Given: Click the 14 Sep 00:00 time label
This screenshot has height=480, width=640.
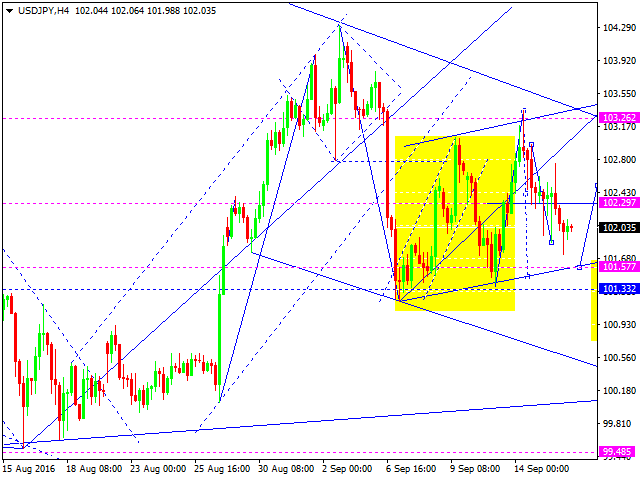Looking at the screenshot, I should coord(542,469).
